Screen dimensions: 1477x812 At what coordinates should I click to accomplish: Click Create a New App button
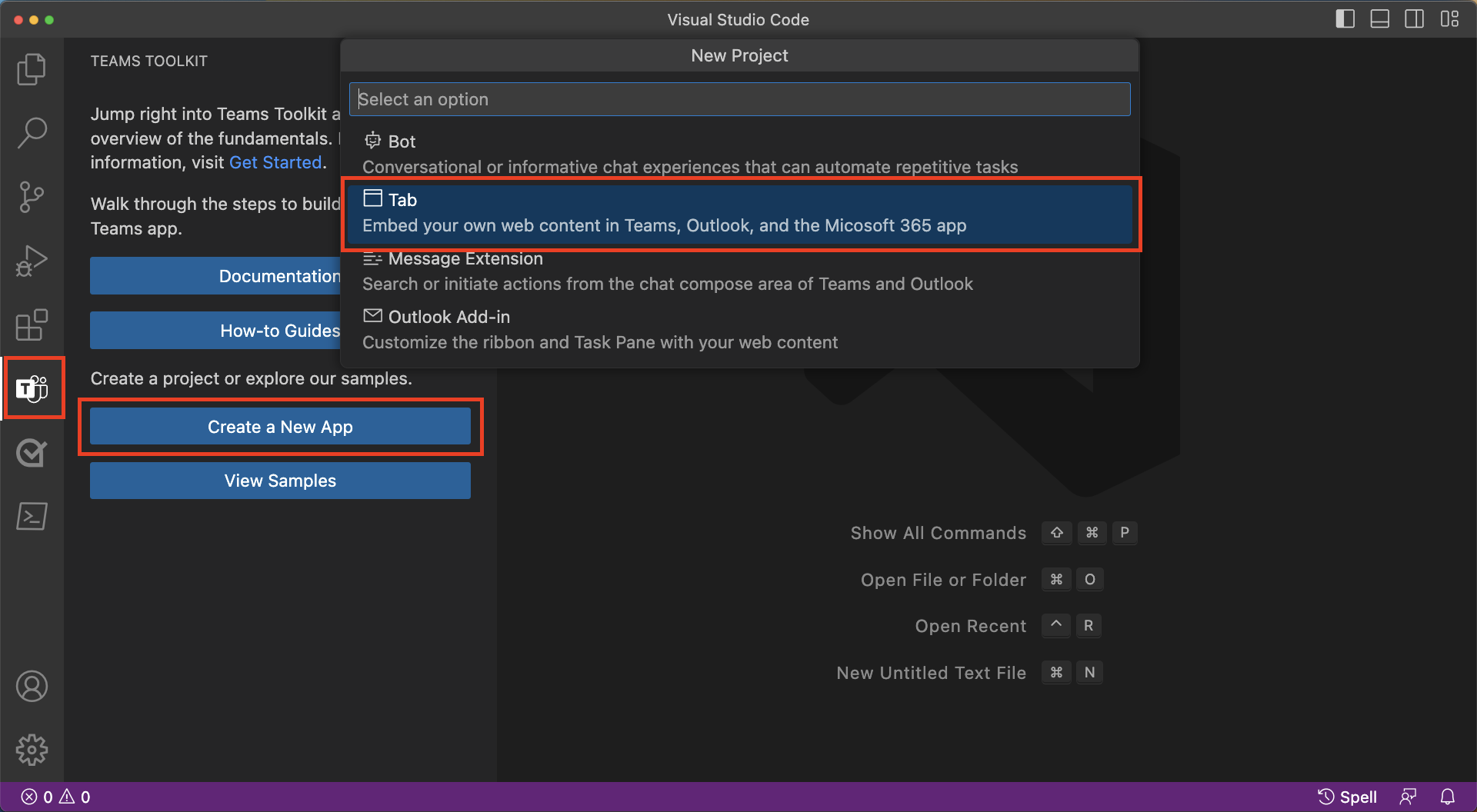[280, 427]
